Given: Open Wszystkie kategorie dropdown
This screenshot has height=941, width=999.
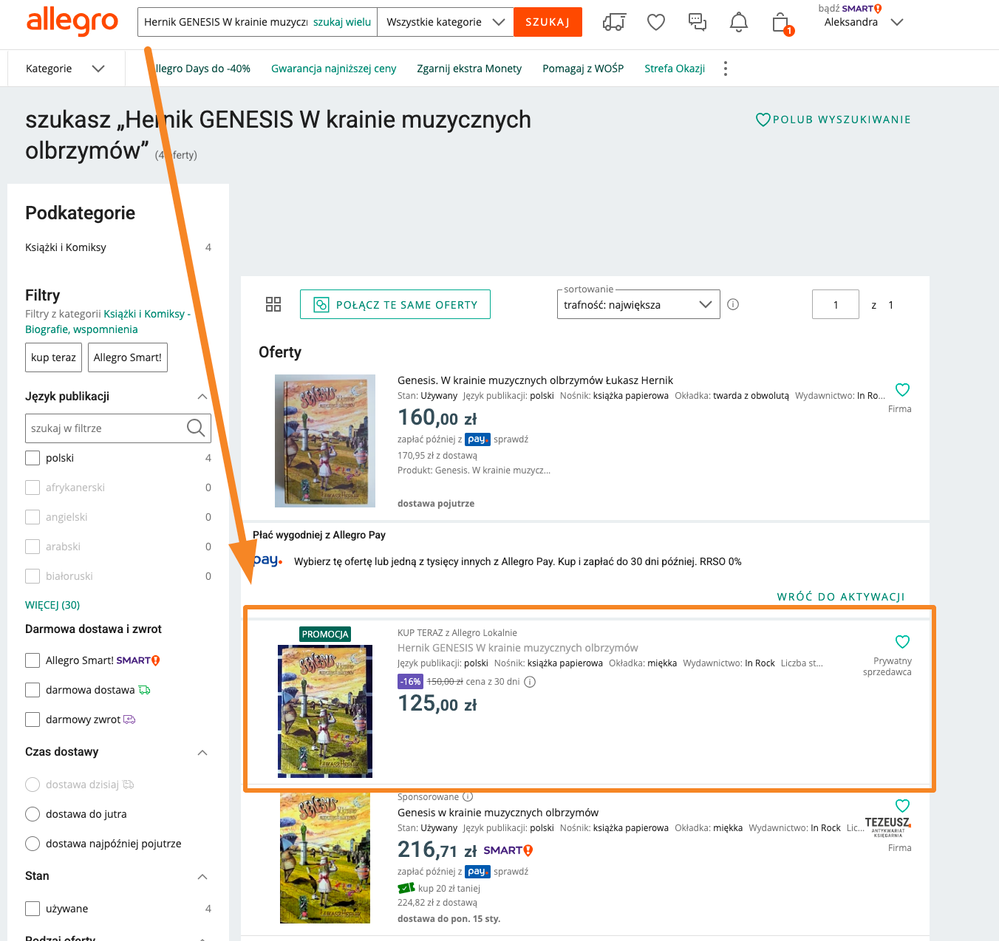Looking at the screenshot, I should coord(445,22).
